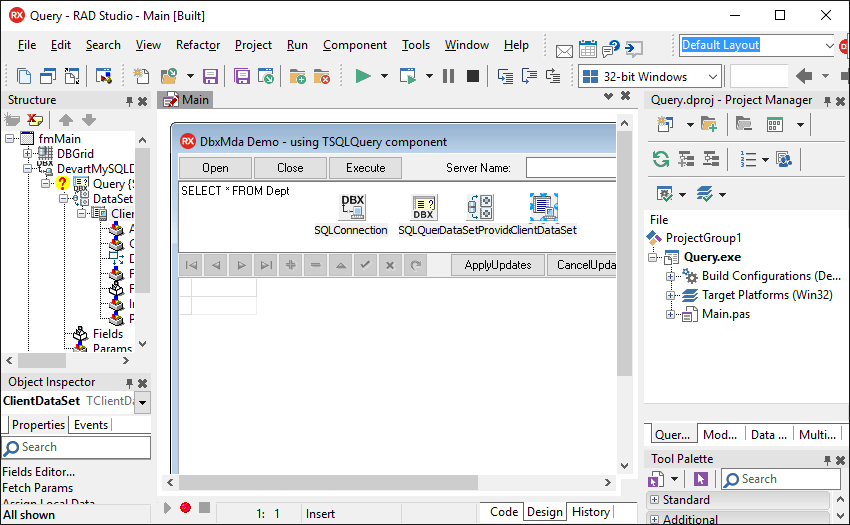Switch to the History tab
Viewport: 850px width, 525px height.
pyautogui.click(x=590, y=512)
